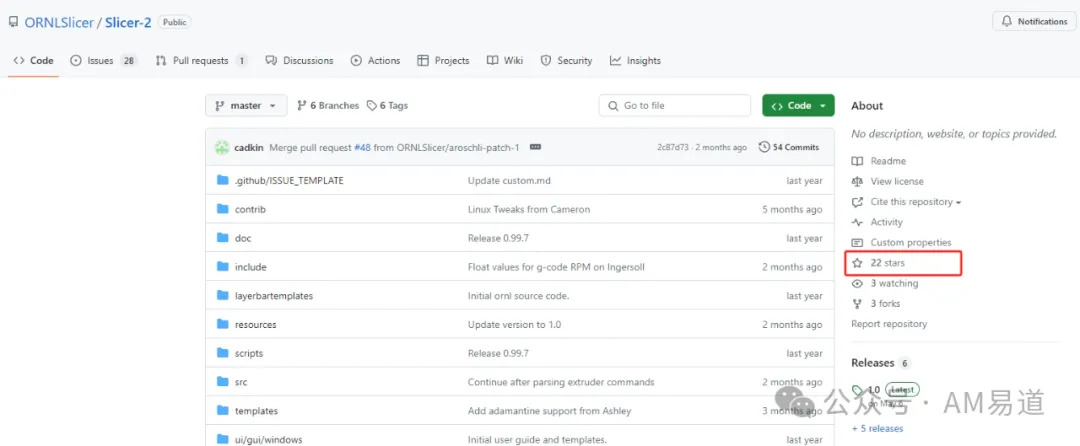Open commit Continue after parsing extruder commands

click(561, 382)
